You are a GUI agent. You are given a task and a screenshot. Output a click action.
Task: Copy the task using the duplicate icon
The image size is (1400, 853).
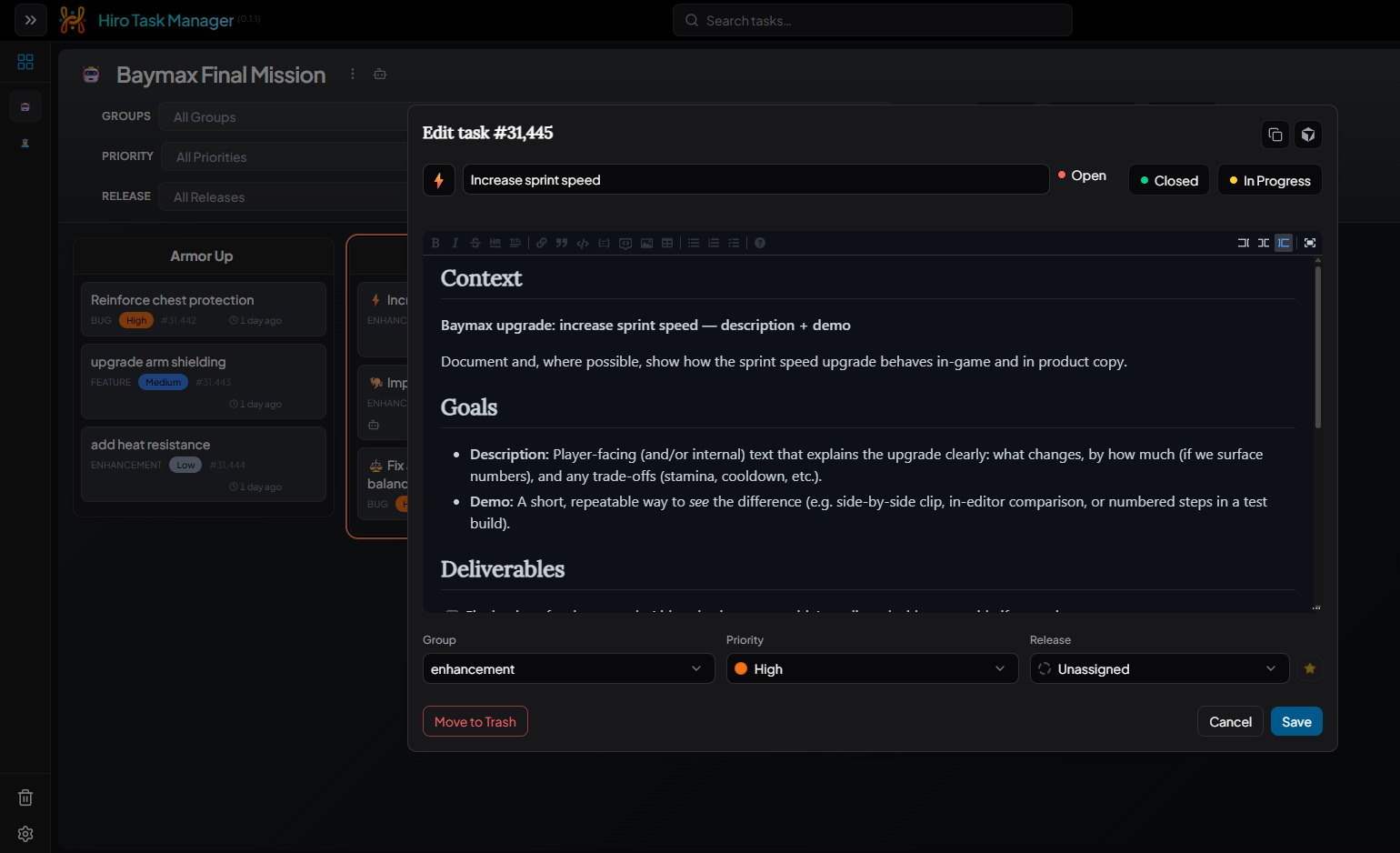click(x=1275, y=134)
